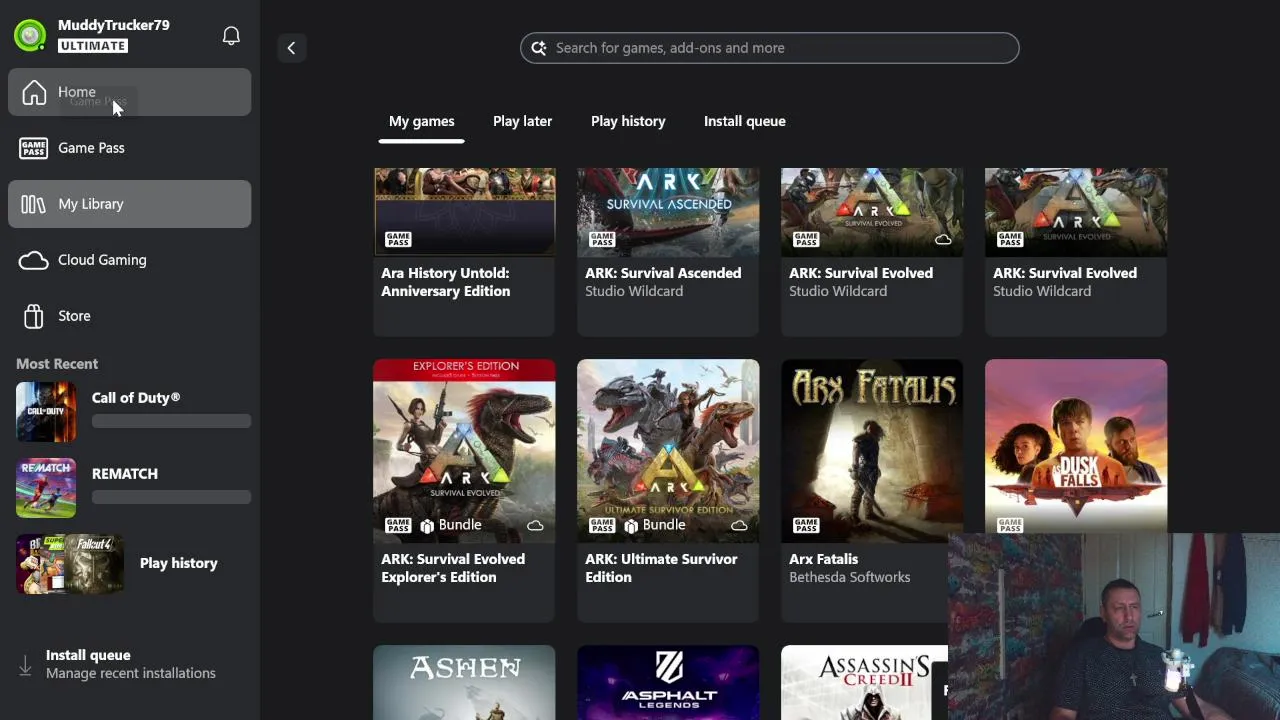Click the REMATCH progress bar
Image resolution: width=1280 pixels, height=720 pixels.
tap(171, 497)
